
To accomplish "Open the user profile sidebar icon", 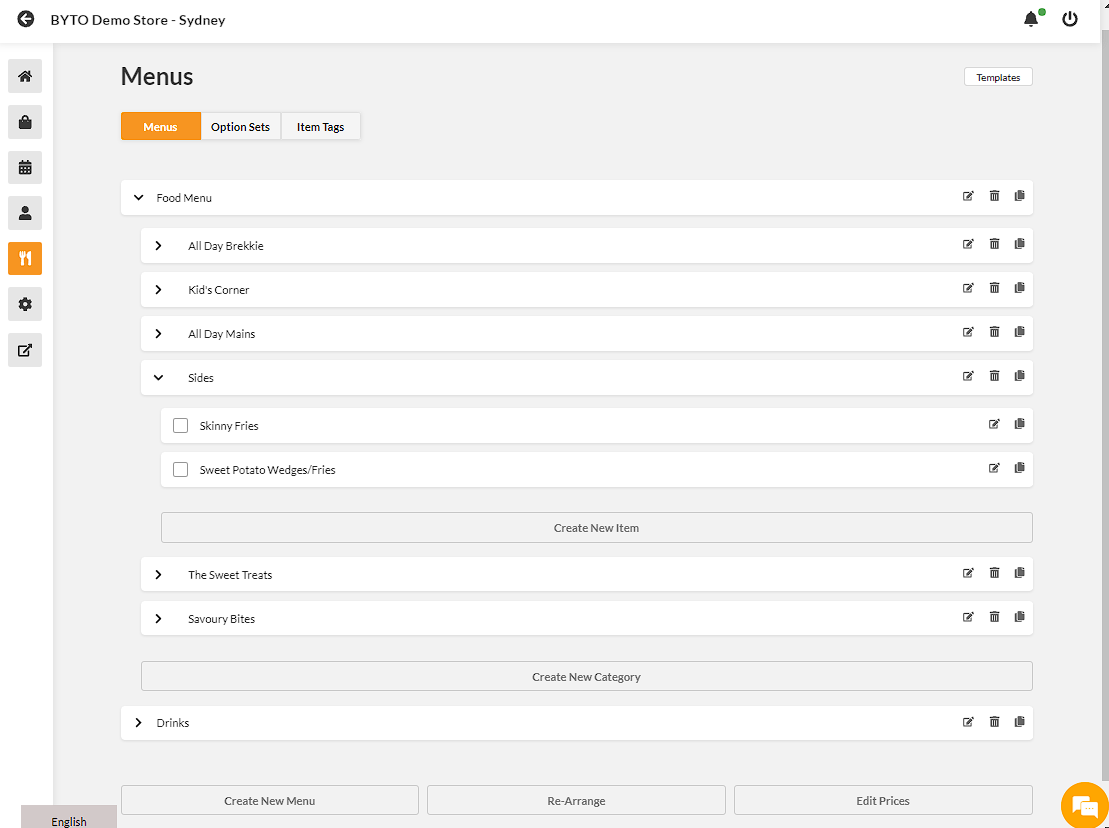I will point(25,213).
